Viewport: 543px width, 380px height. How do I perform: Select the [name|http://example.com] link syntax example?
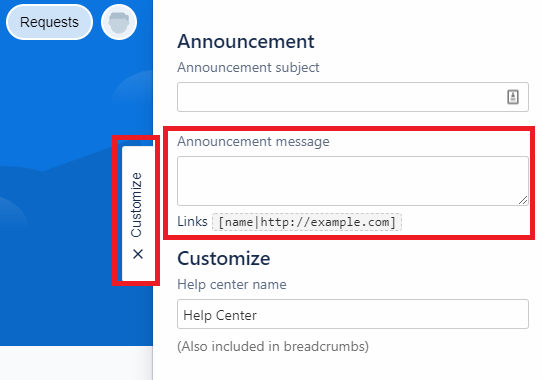307,222
